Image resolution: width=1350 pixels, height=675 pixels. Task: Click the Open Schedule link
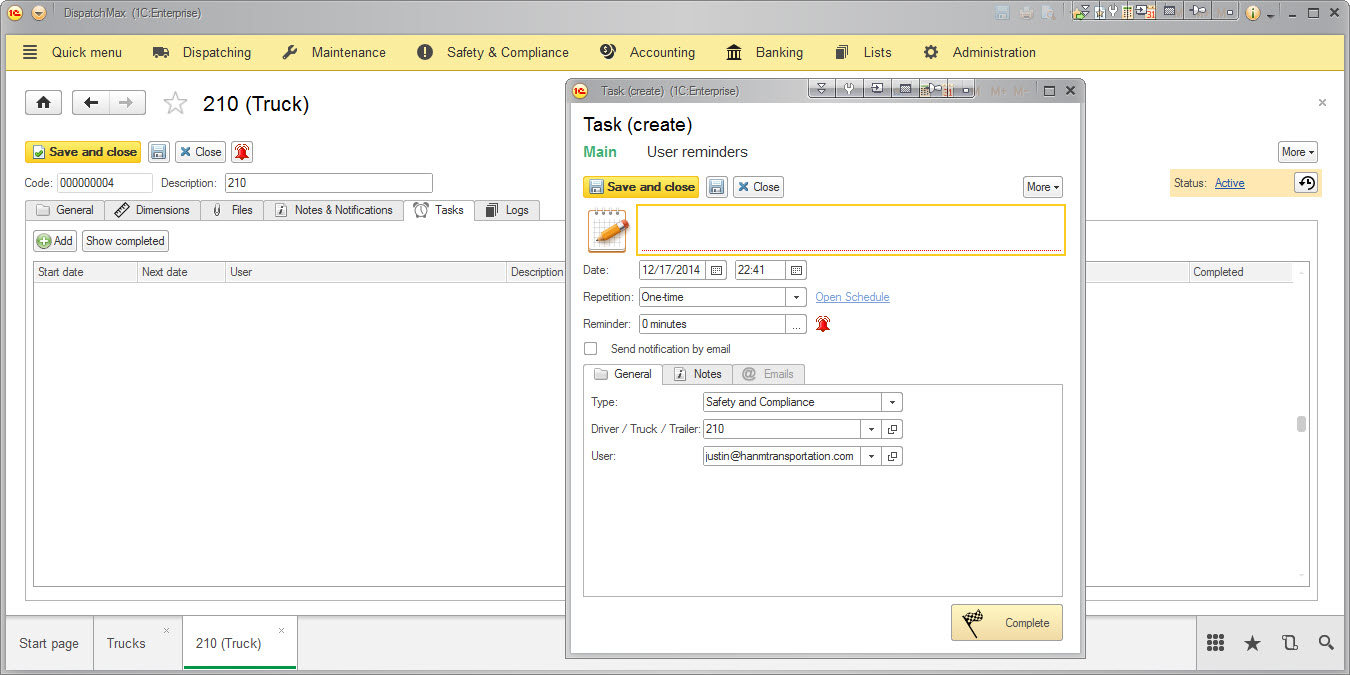(x=852, y=297)
